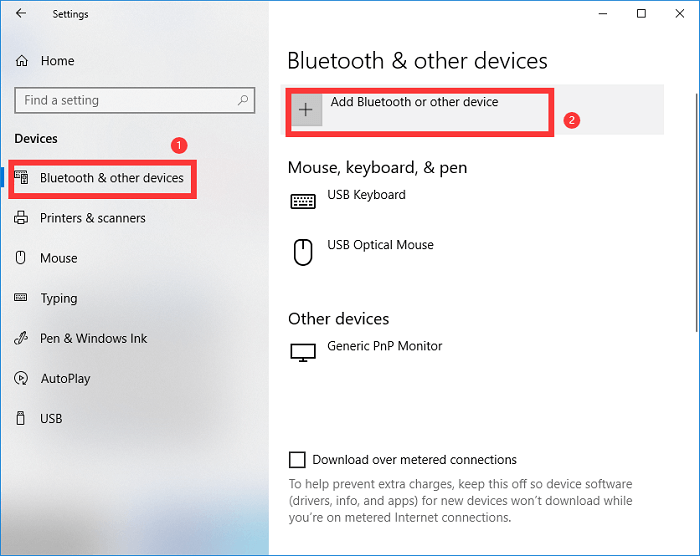Click the plus icon to add device

(307, 110)
